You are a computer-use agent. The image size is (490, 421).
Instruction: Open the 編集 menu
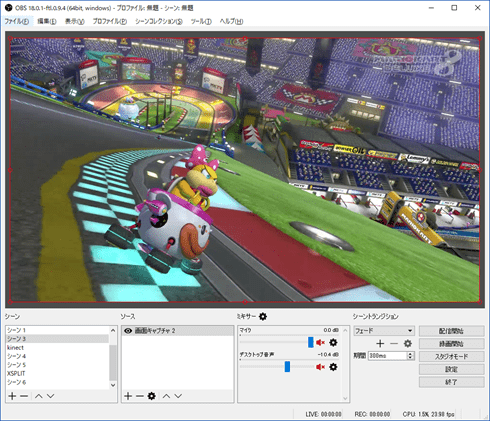pyautogui.click(x=47, y=21)
